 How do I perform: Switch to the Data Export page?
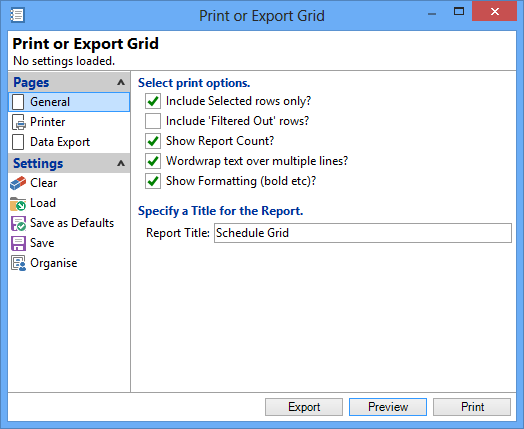tap(69, 142)
